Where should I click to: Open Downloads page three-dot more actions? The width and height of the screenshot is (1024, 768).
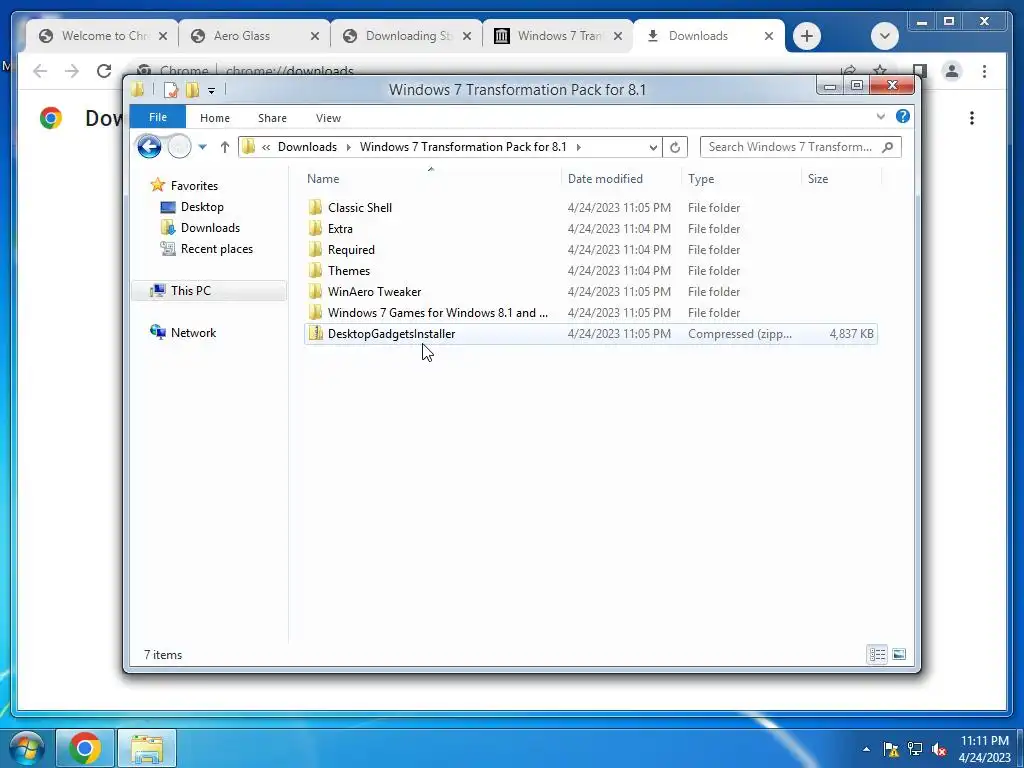[x=972, y=118]
